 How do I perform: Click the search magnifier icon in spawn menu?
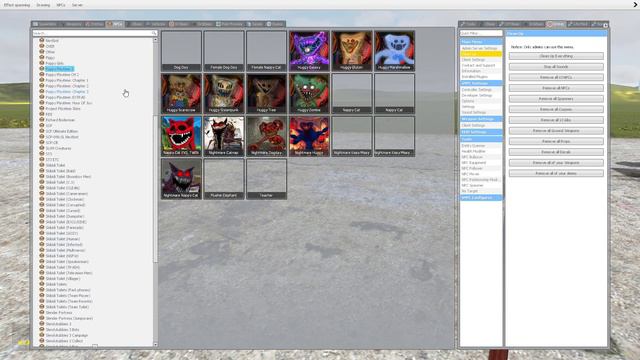coord(154,33)
